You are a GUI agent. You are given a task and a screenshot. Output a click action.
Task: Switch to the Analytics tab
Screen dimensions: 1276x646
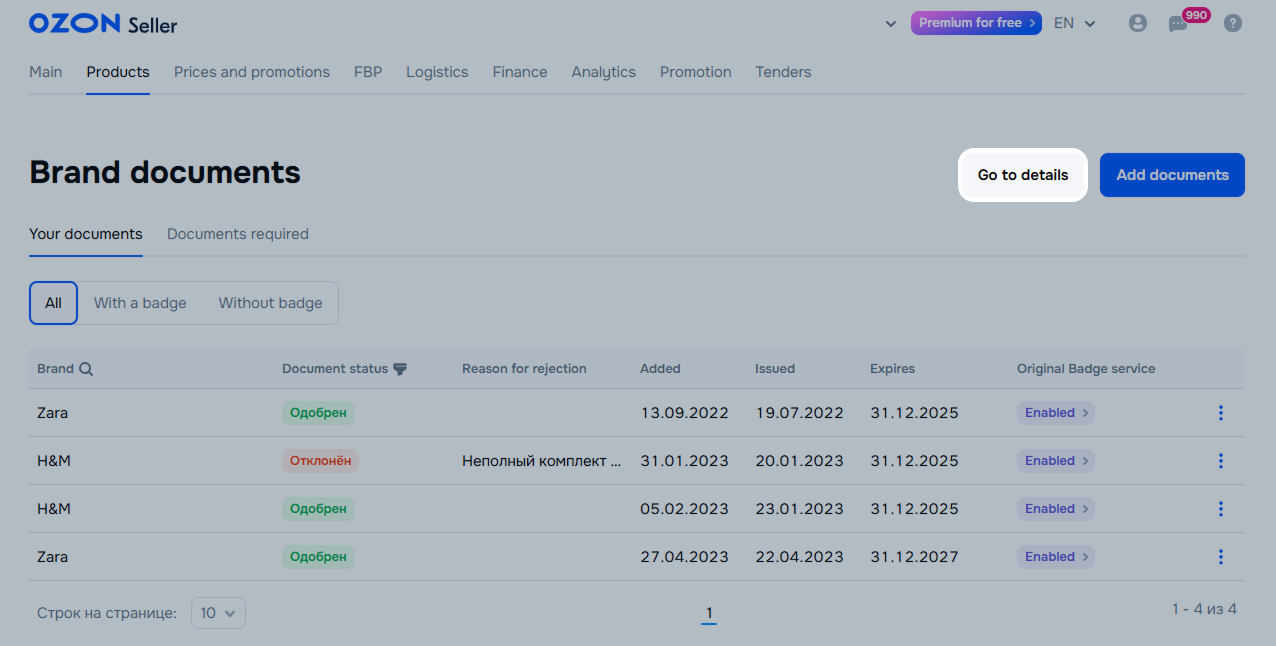[x=604, y=72]
